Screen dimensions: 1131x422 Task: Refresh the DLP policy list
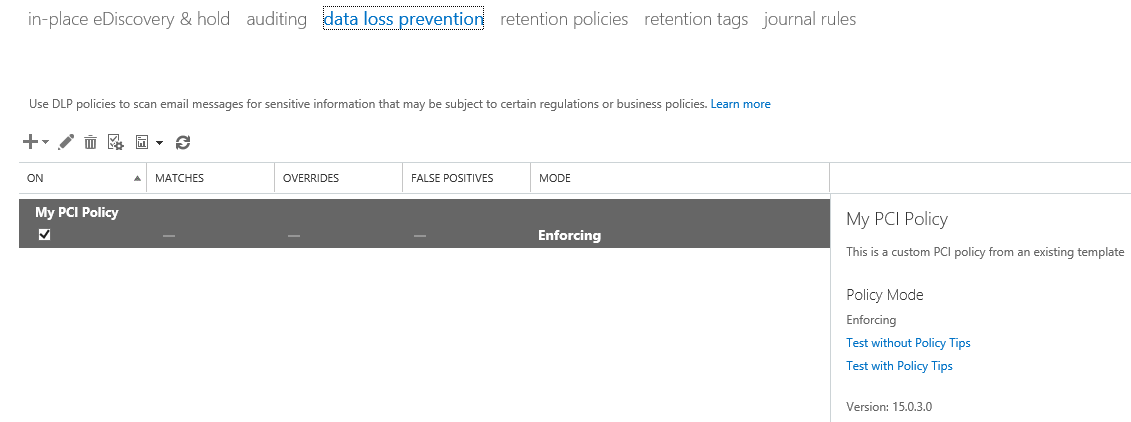pos(183,143)
